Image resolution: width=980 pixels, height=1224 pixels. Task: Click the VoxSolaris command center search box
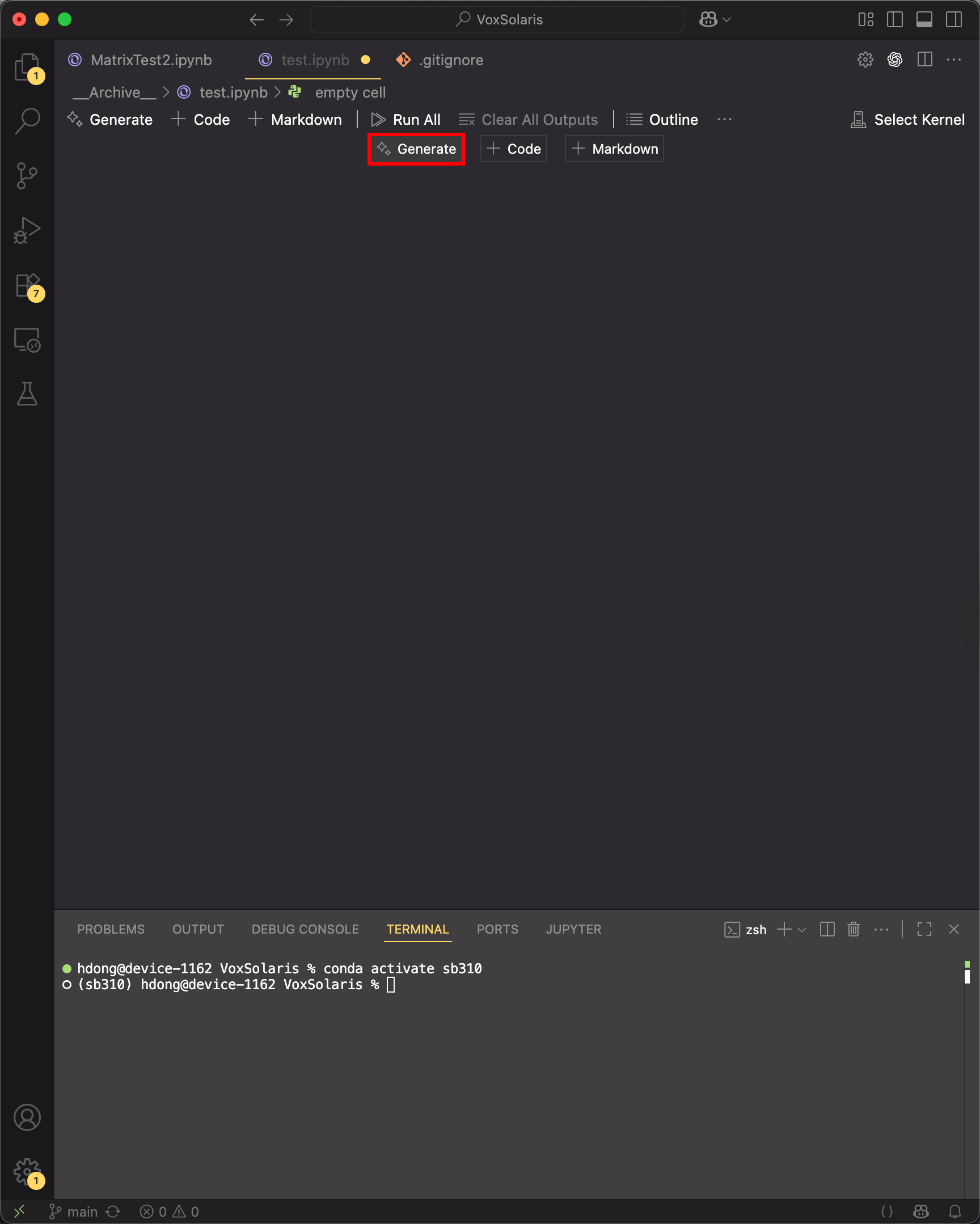pos(497,20)
